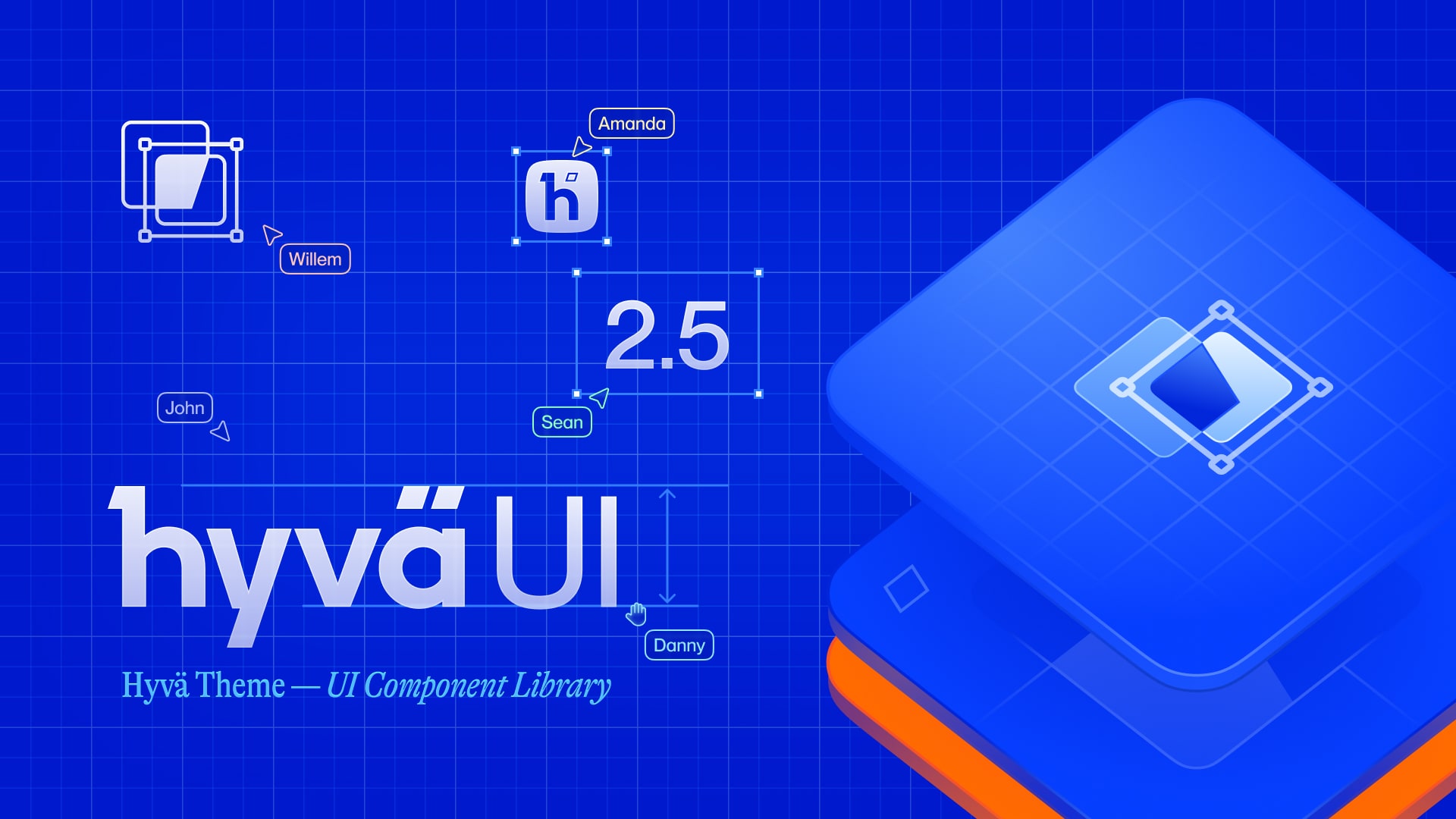Toggle Sean's collaborator cursor label
The width and height of the screenshot is (1456, 819).
click(x=561, y=421)
